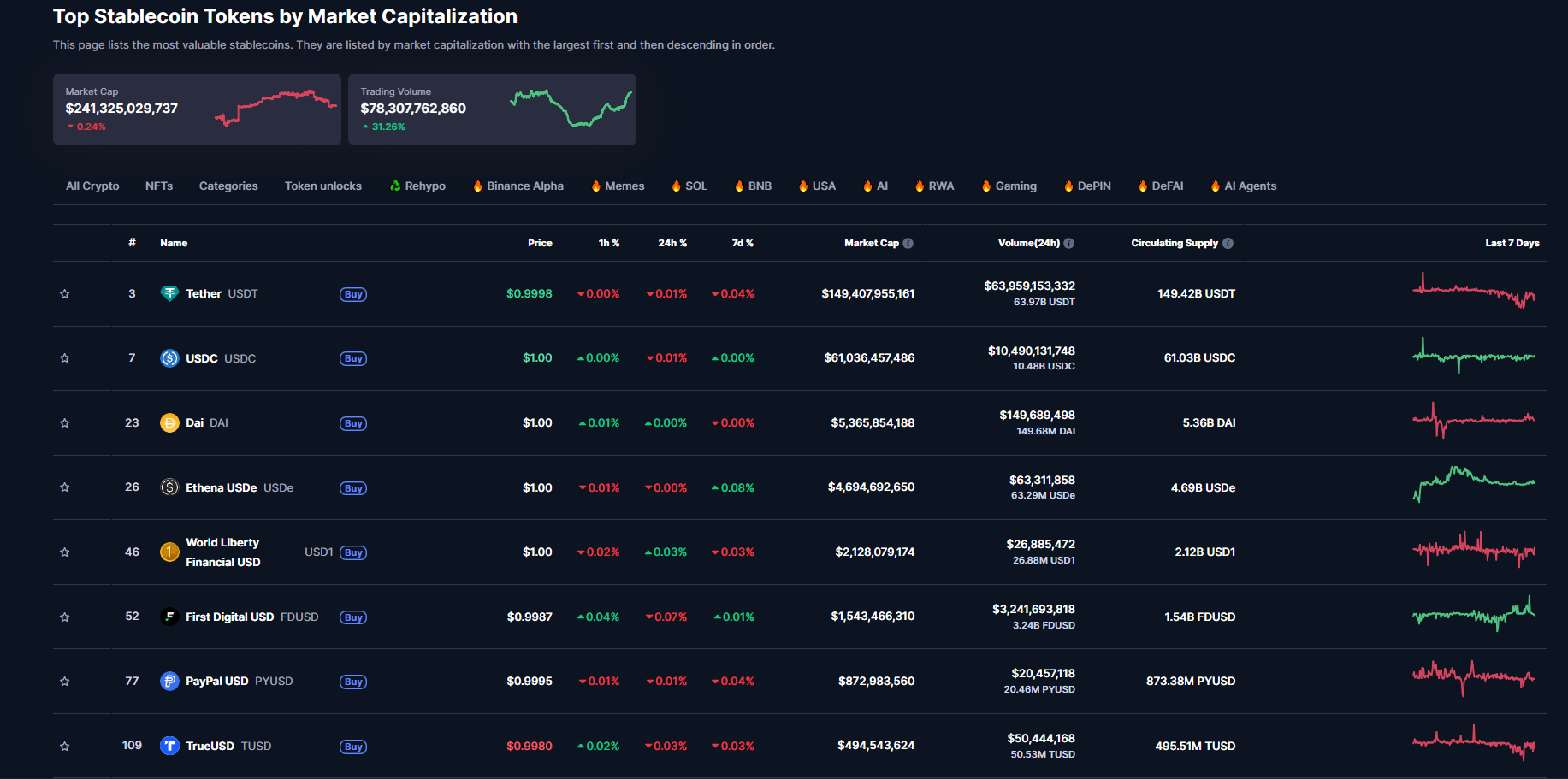Star PayPal USD for watchlist

[64, 682]
